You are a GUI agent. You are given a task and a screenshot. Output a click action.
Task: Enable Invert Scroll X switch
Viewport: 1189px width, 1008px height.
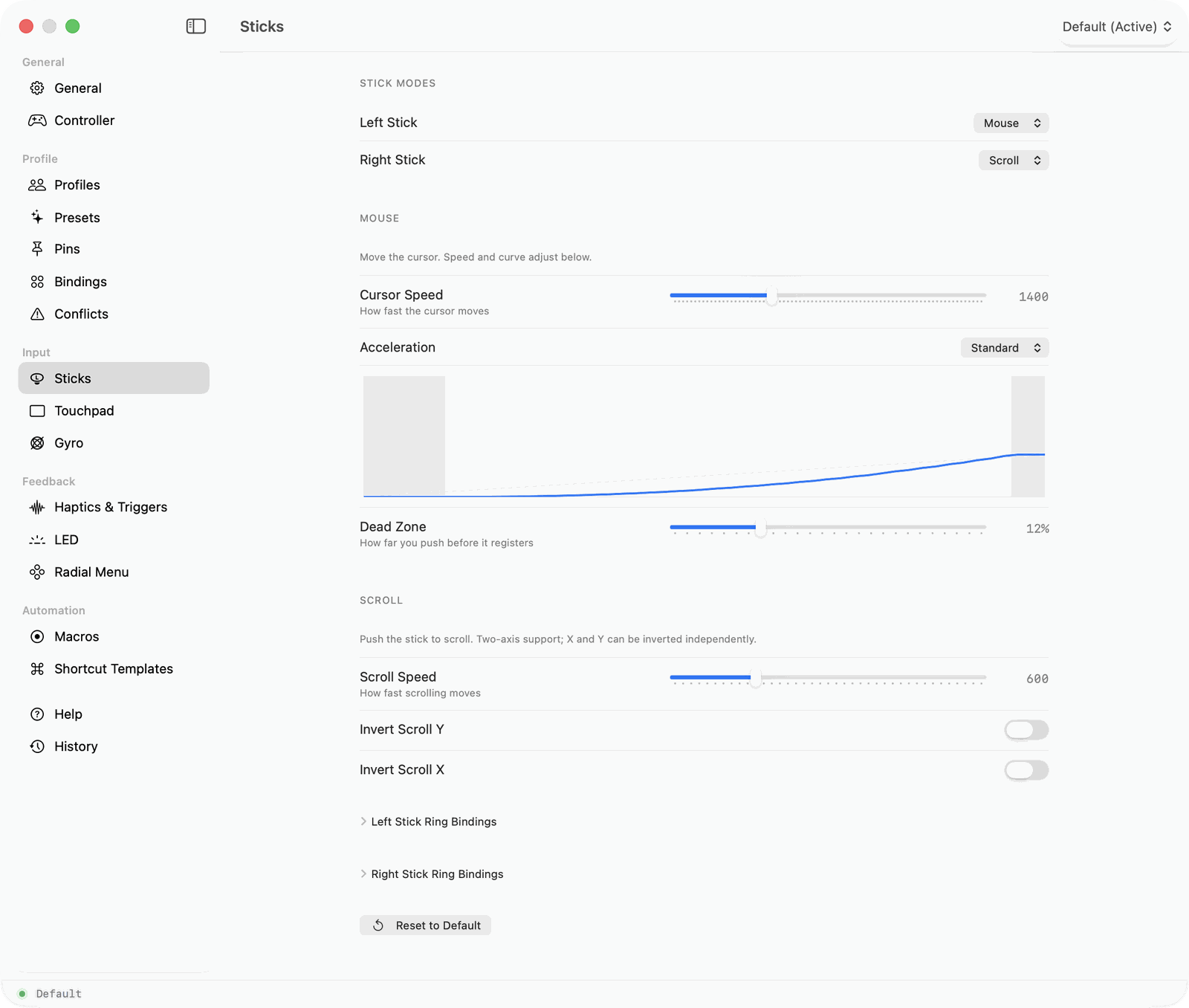pos(1026,770)
